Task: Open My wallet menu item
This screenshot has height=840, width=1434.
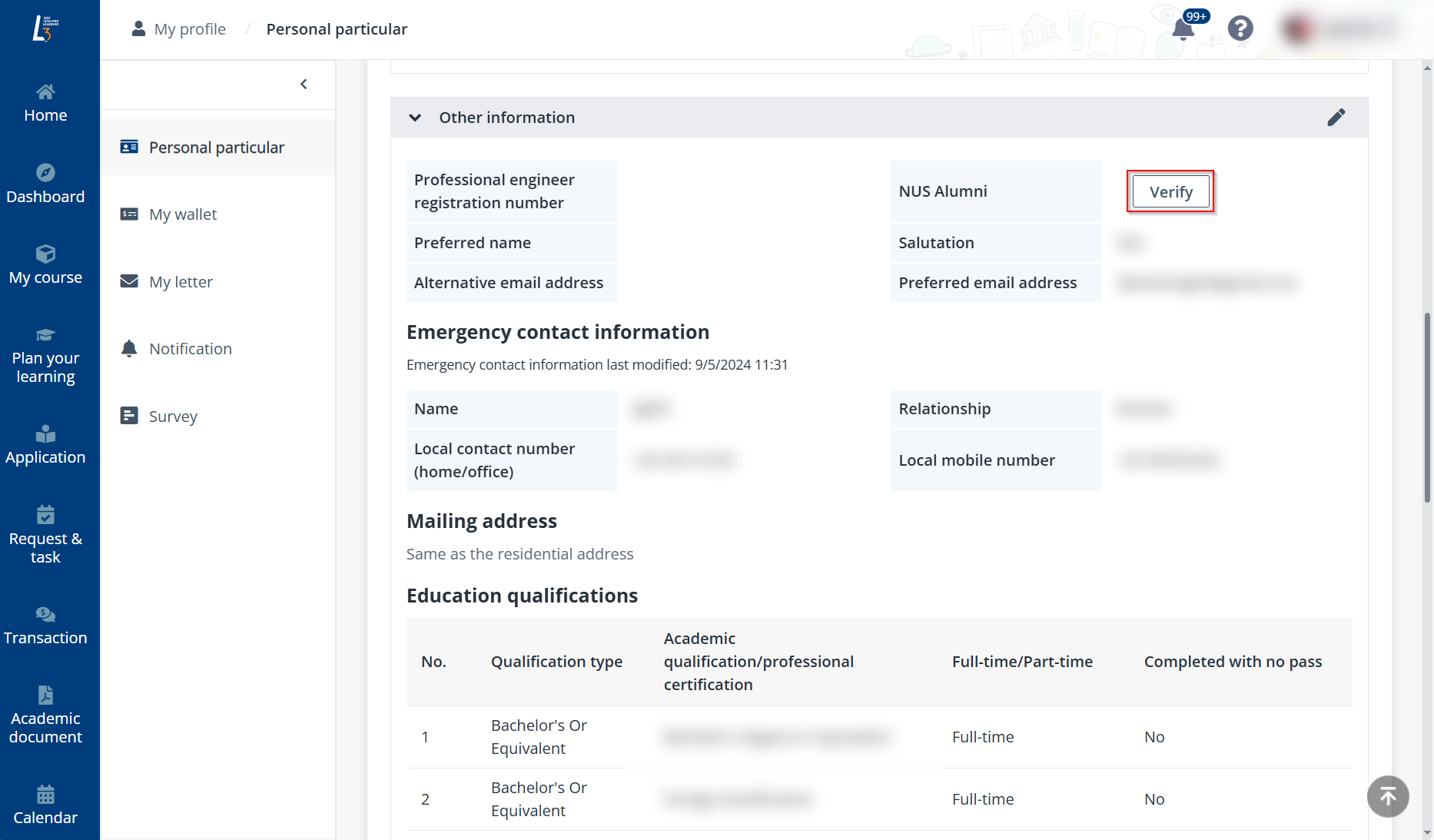Action: (218, 214)
